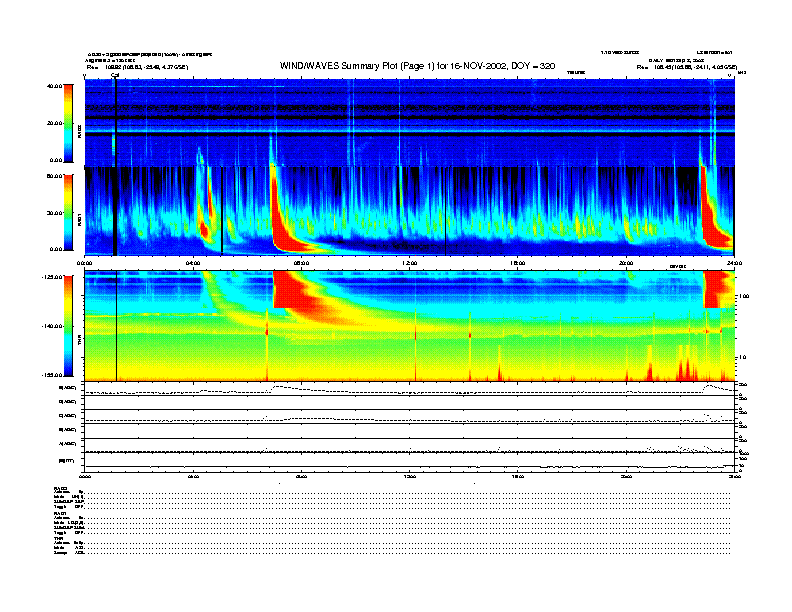
Task: Click the 04:00 tick label below RAD1 spectrogram
Action: 193,263
